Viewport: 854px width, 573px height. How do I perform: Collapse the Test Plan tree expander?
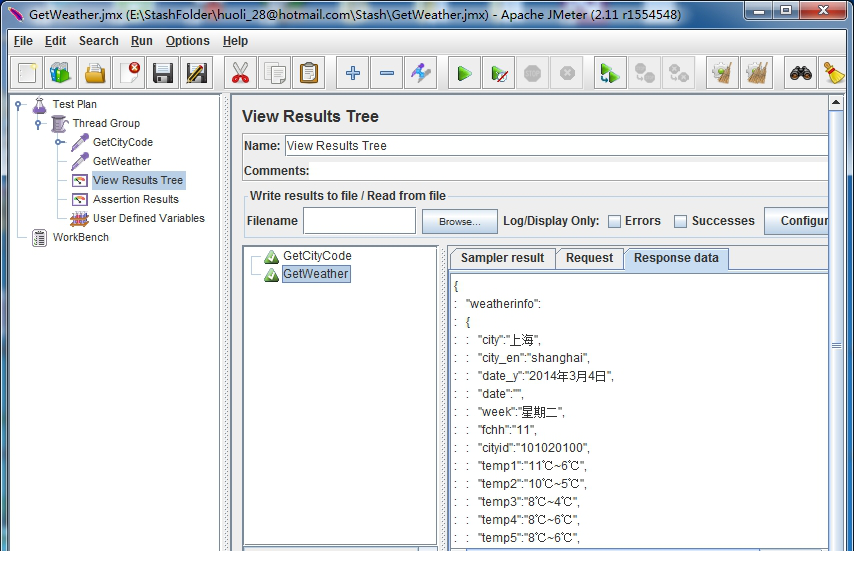coord(19,105)
